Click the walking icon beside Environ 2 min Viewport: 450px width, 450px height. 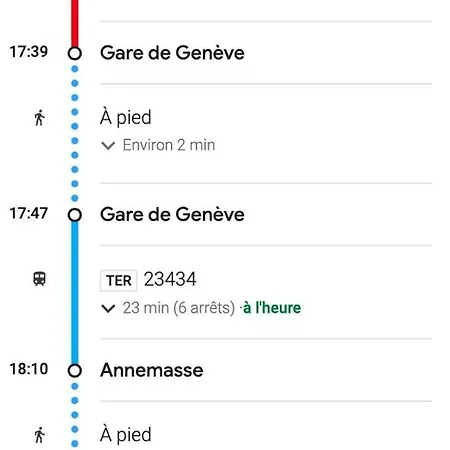[39, 118]
